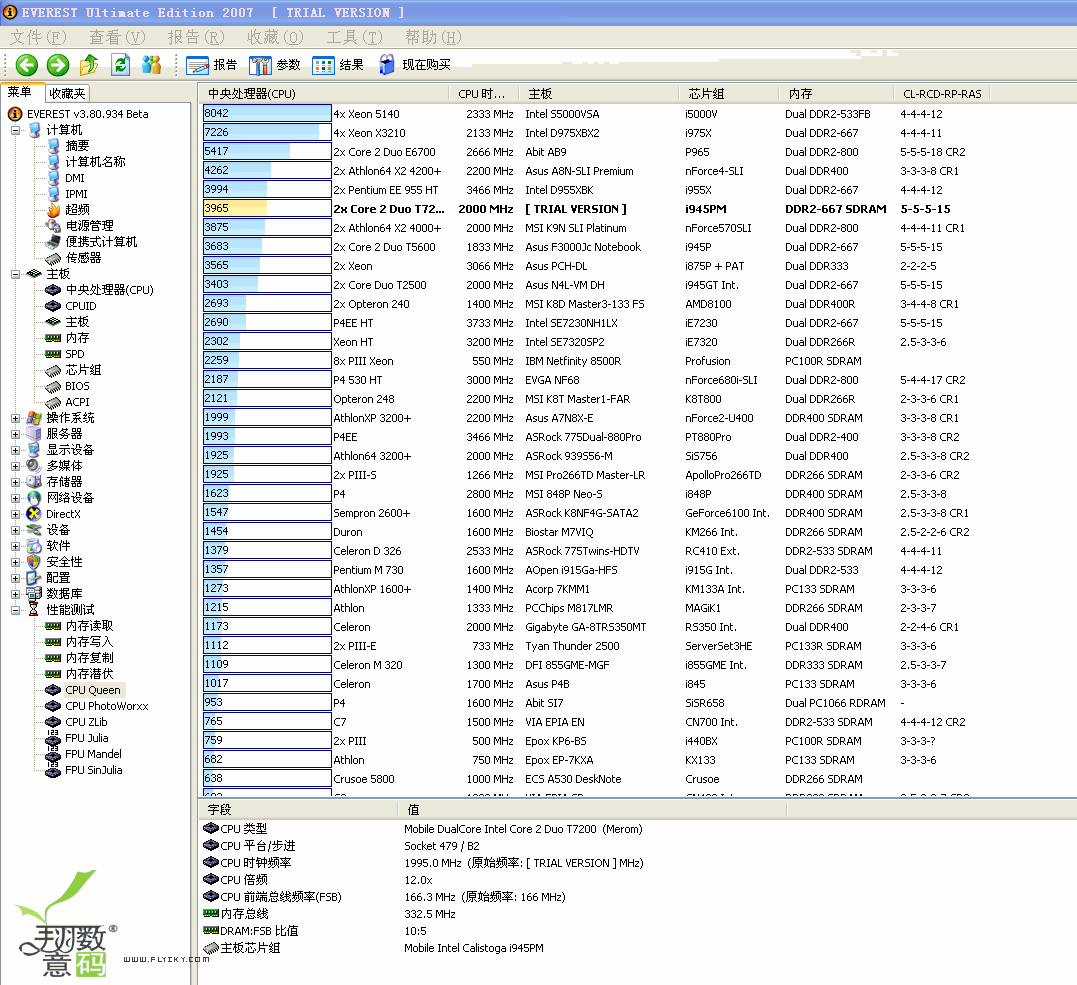The height and width of the screenshot is (985, 1077).
Task: Open the 参数 parameters toolbar button
Action: 275,65
